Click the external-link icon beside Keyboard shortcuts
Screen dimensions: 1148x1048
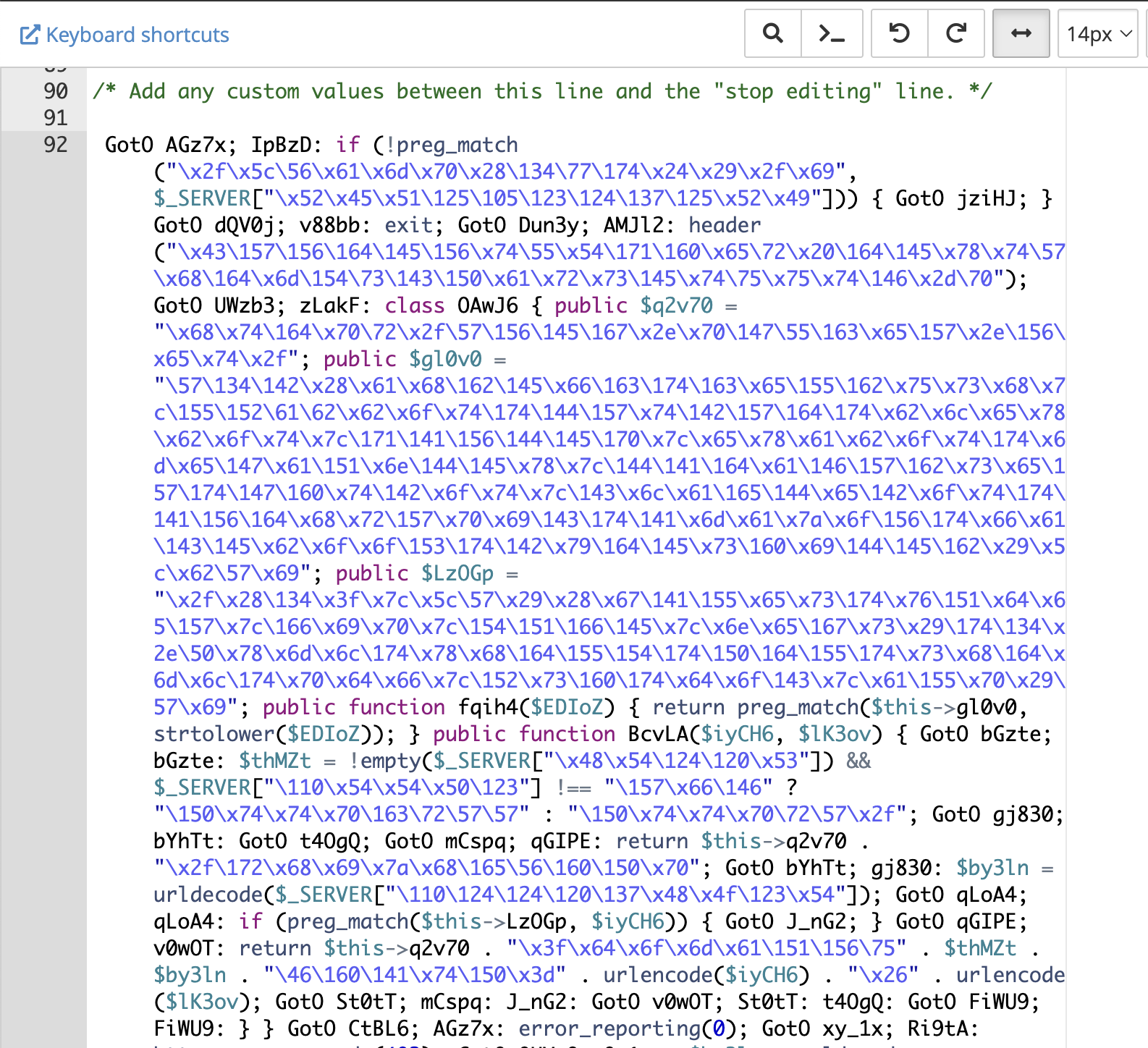click(x=30, y=35)
